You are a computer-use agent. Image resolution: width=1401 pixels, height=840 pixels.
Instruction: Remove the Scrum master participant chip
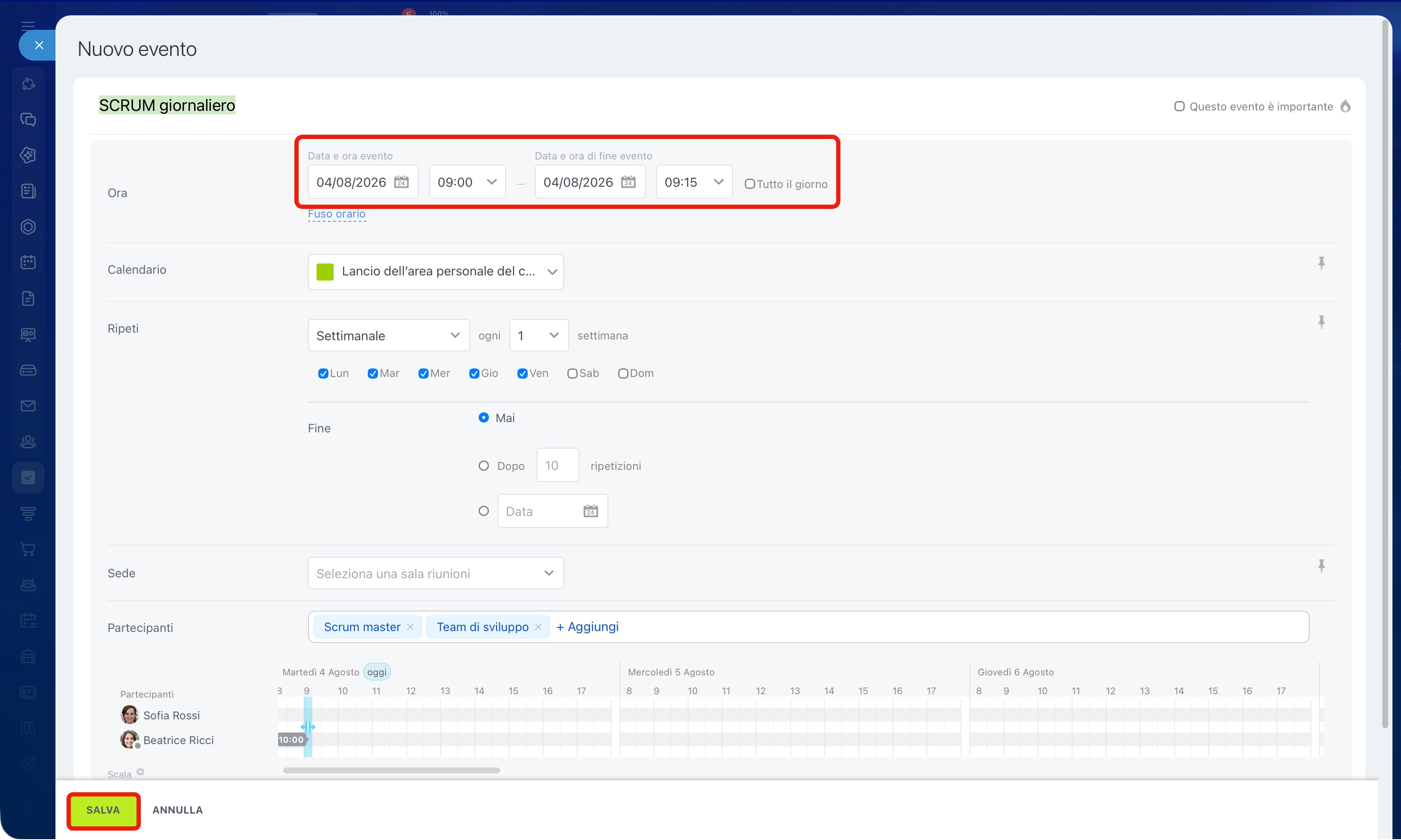pyautogui.click(x=410, y=627)
